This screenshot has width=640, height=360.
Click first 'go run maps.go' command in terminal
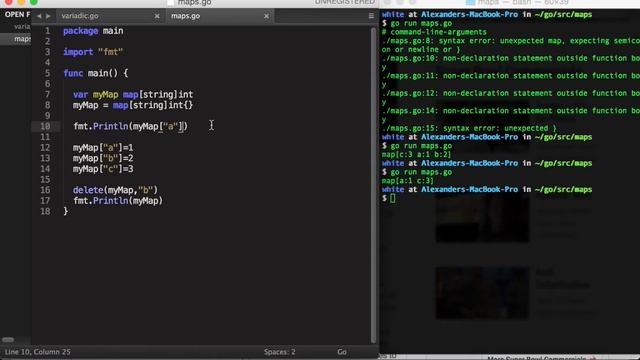[x=421, y=23]
